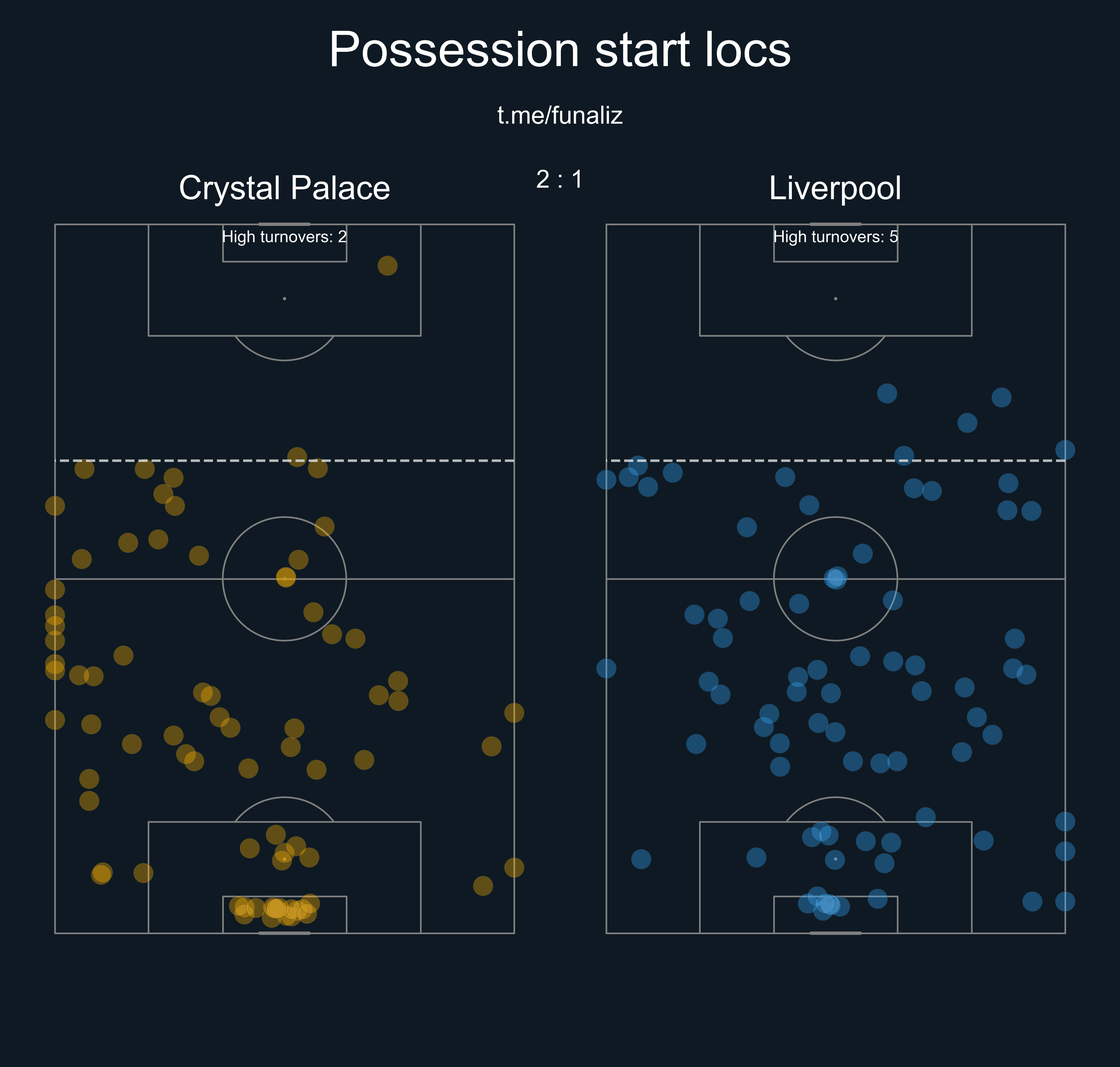
Task: Click the blue dot on Liverpool's left touchline below halfway
Action: tap(606, 668)
